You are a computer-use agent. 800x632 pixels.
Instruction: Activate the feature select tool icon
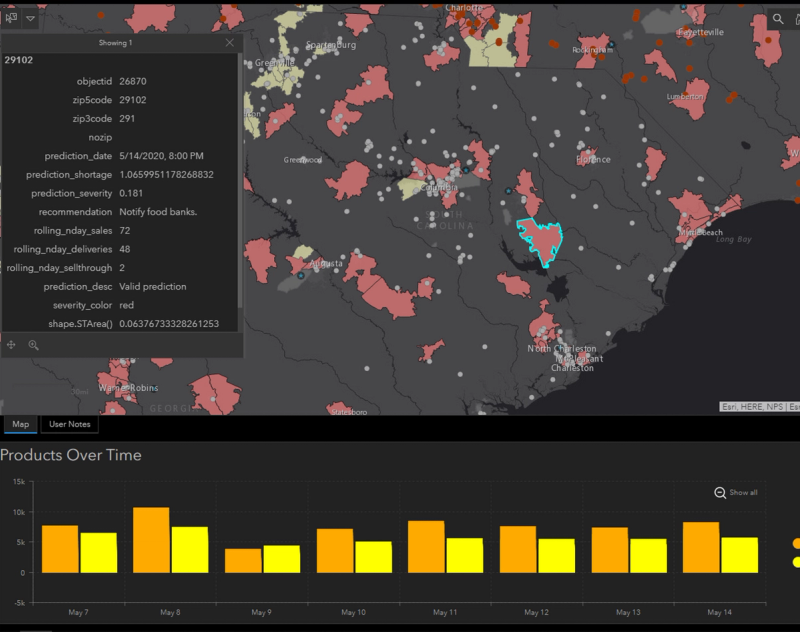click(x=11, y=18)
